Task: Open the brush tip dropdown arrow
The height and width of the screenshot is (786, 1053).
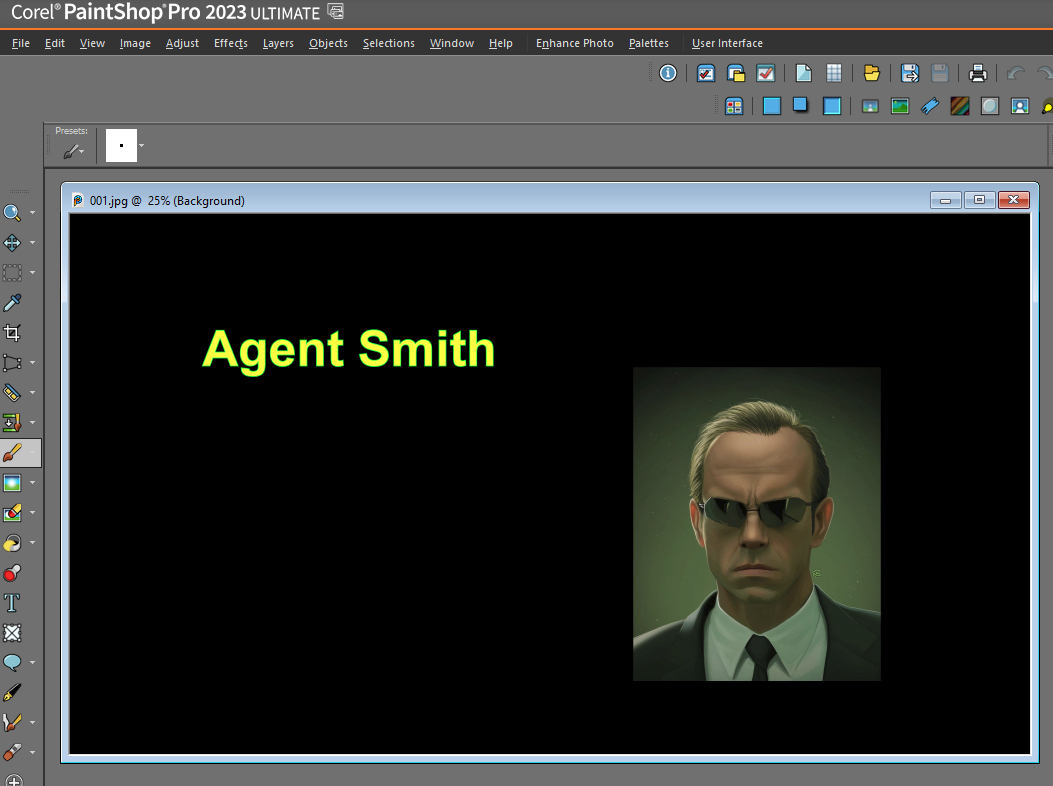Action: tap(142, 146)
